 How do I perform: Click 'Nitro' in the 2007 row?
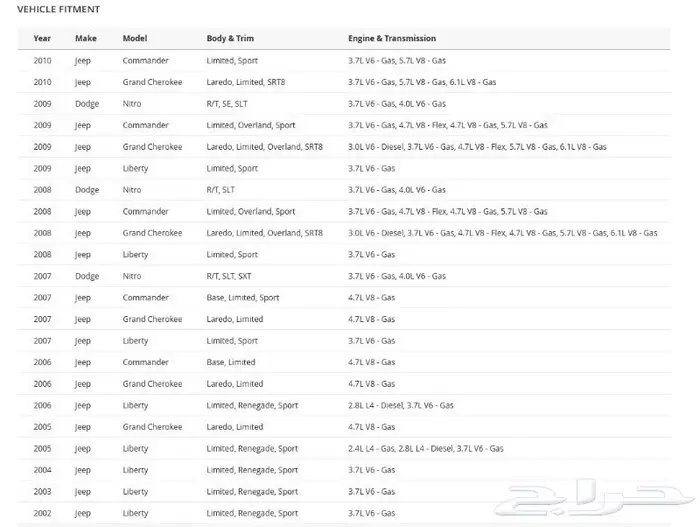pos(132,276)
